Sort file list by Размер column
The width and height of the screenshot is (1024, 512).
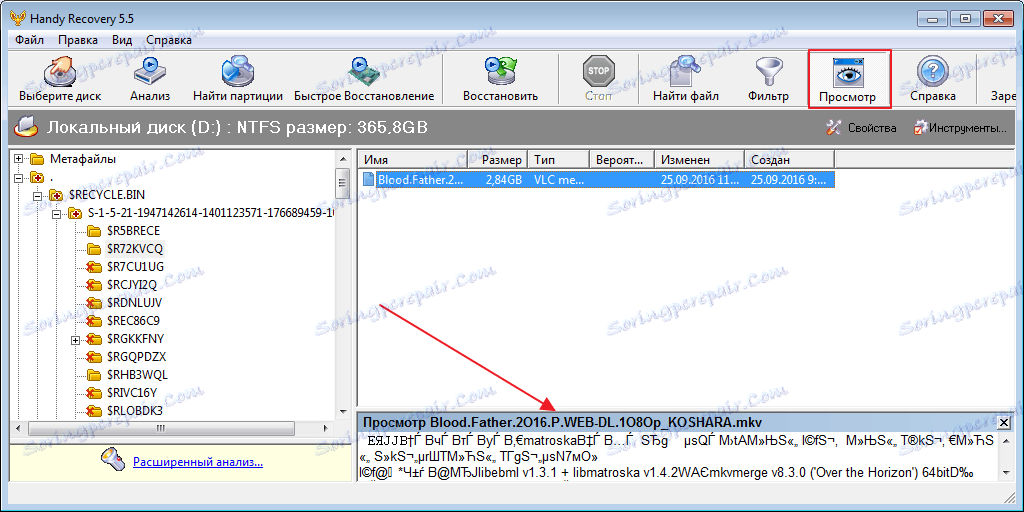pos(498,159)
